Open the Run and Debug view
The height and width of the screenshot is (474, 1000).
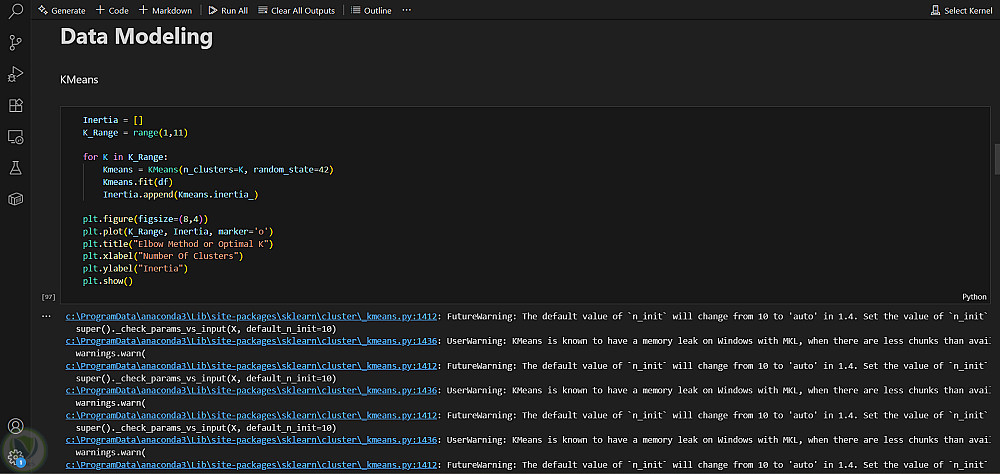[15, 74]
